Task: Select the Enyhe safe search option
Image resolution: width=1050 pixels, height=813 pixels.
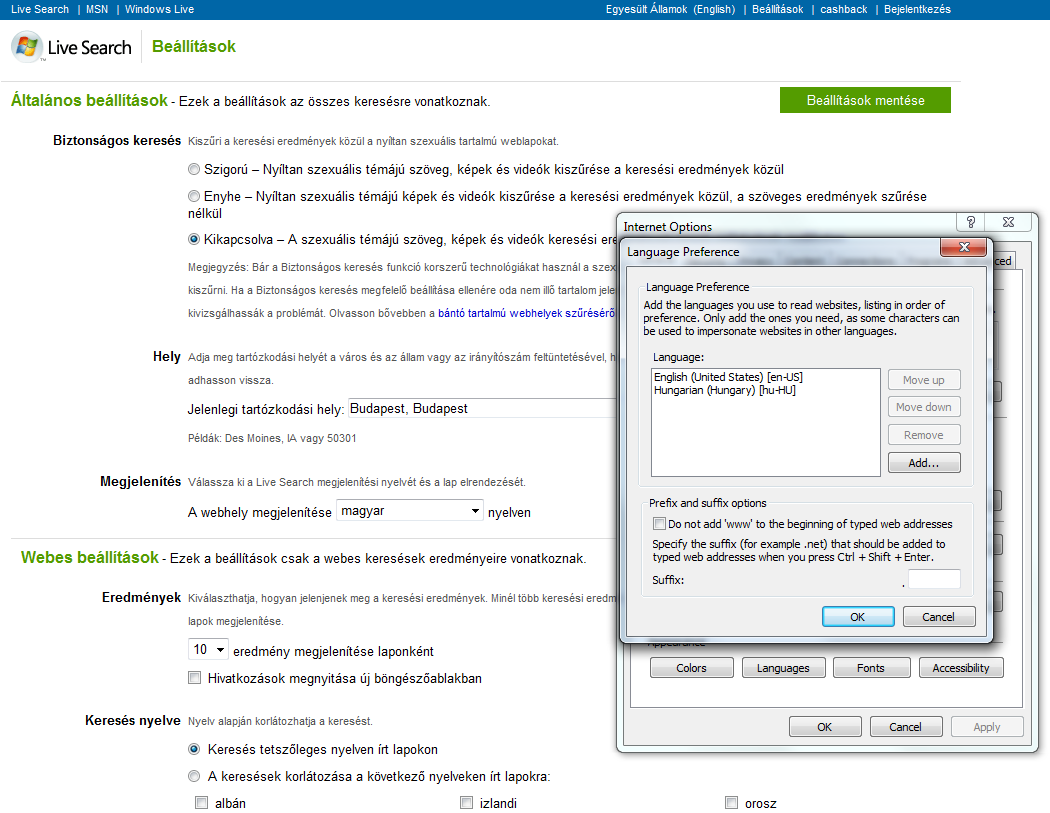Action: click(194, 196)
